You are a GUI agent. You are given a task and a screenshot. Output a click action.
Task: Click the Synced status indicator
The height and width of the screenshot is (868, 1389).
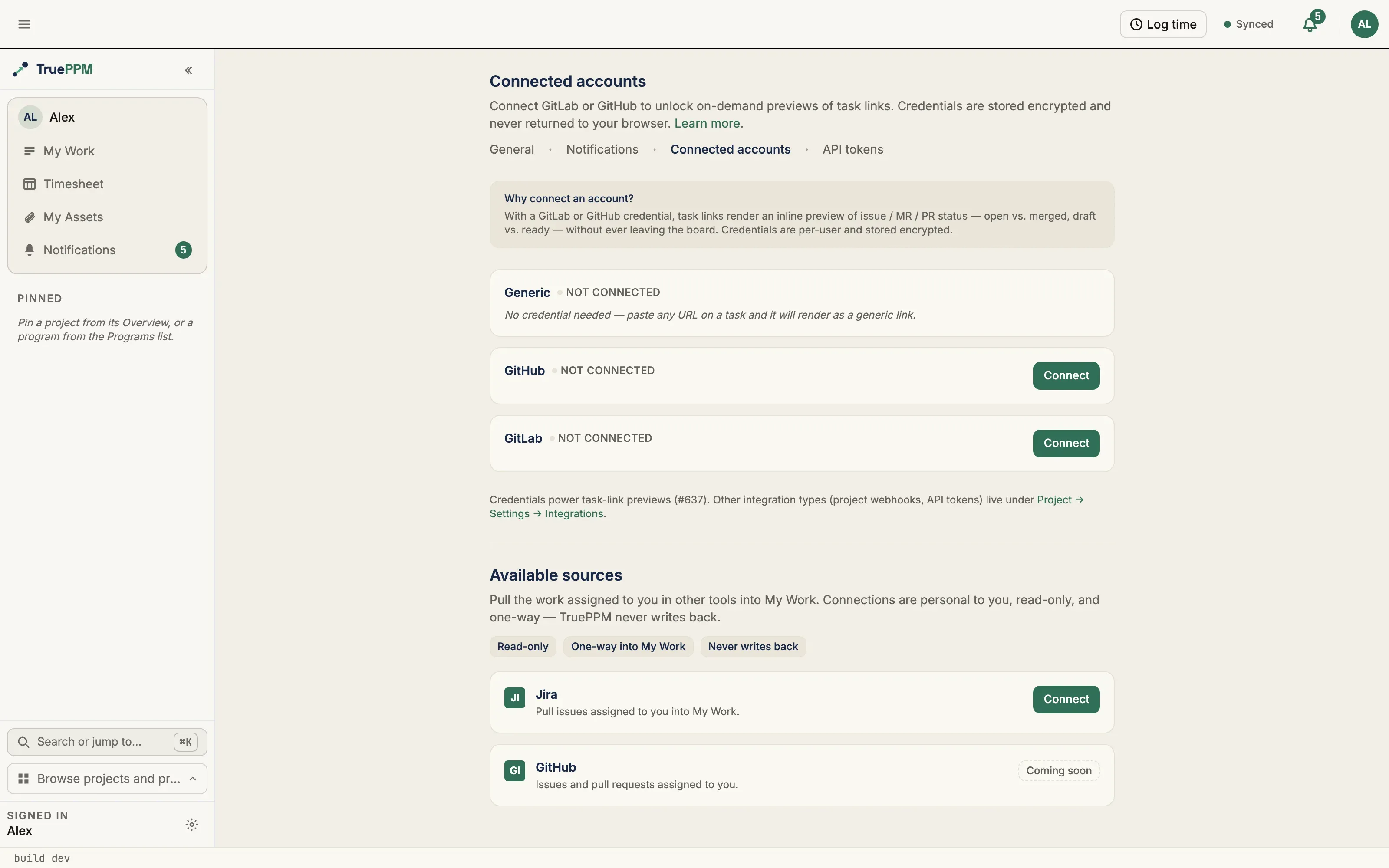[x=1248, y=24]
